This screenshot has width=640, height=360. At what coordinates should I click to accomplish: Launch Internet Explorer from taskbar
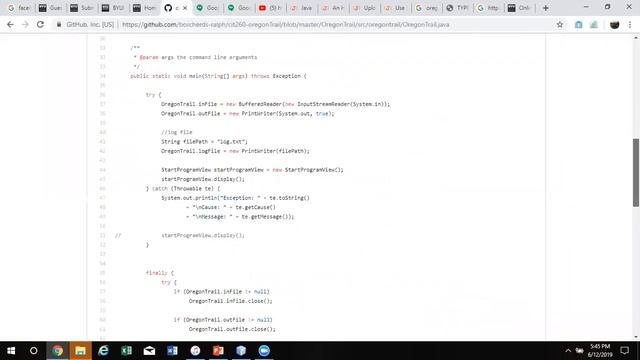(103, 351)
